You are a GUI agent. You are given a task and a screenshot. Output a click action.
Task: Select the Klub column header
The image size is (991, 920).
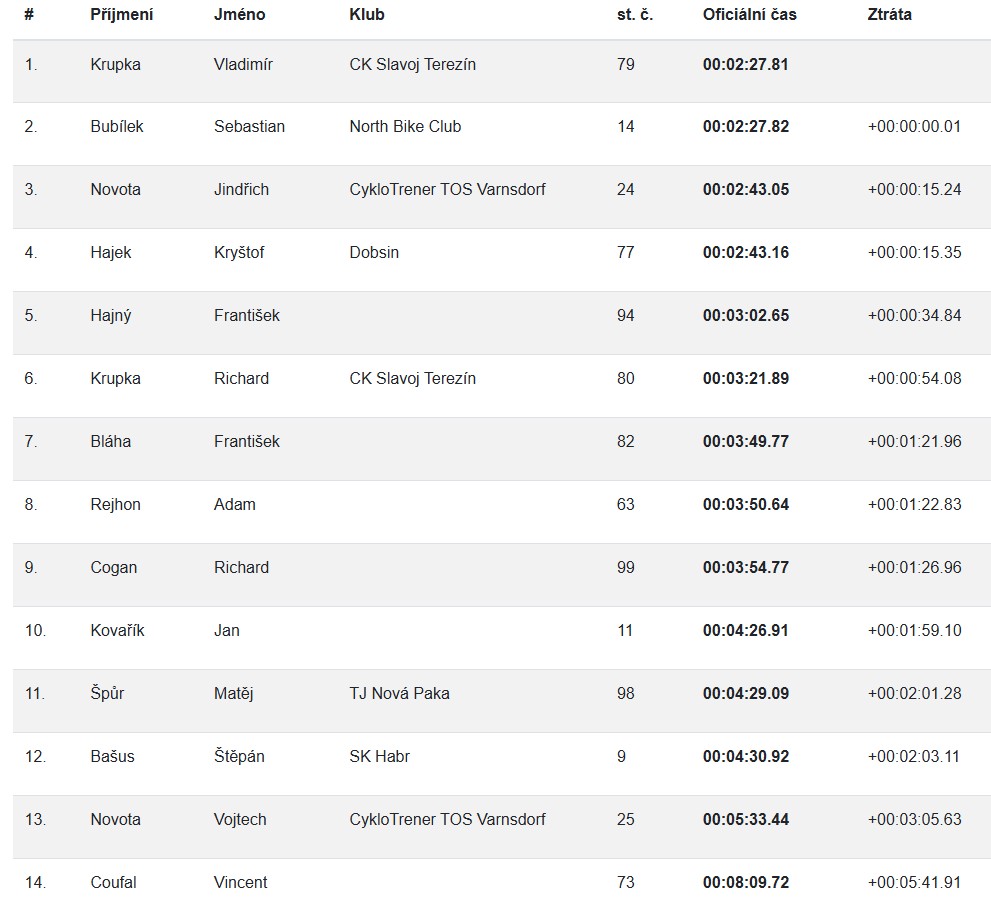point(366,15)
